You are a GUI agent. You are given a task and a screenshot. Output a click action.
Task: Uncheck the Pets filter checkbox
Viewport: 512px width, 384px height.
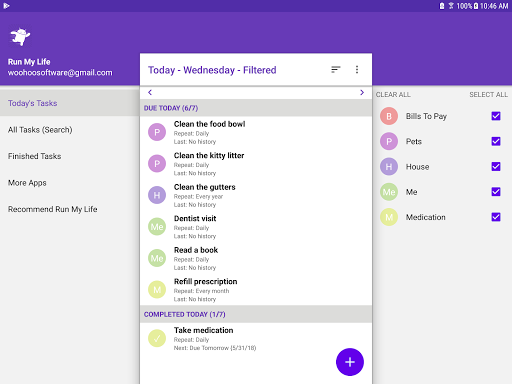coord(496,141)
